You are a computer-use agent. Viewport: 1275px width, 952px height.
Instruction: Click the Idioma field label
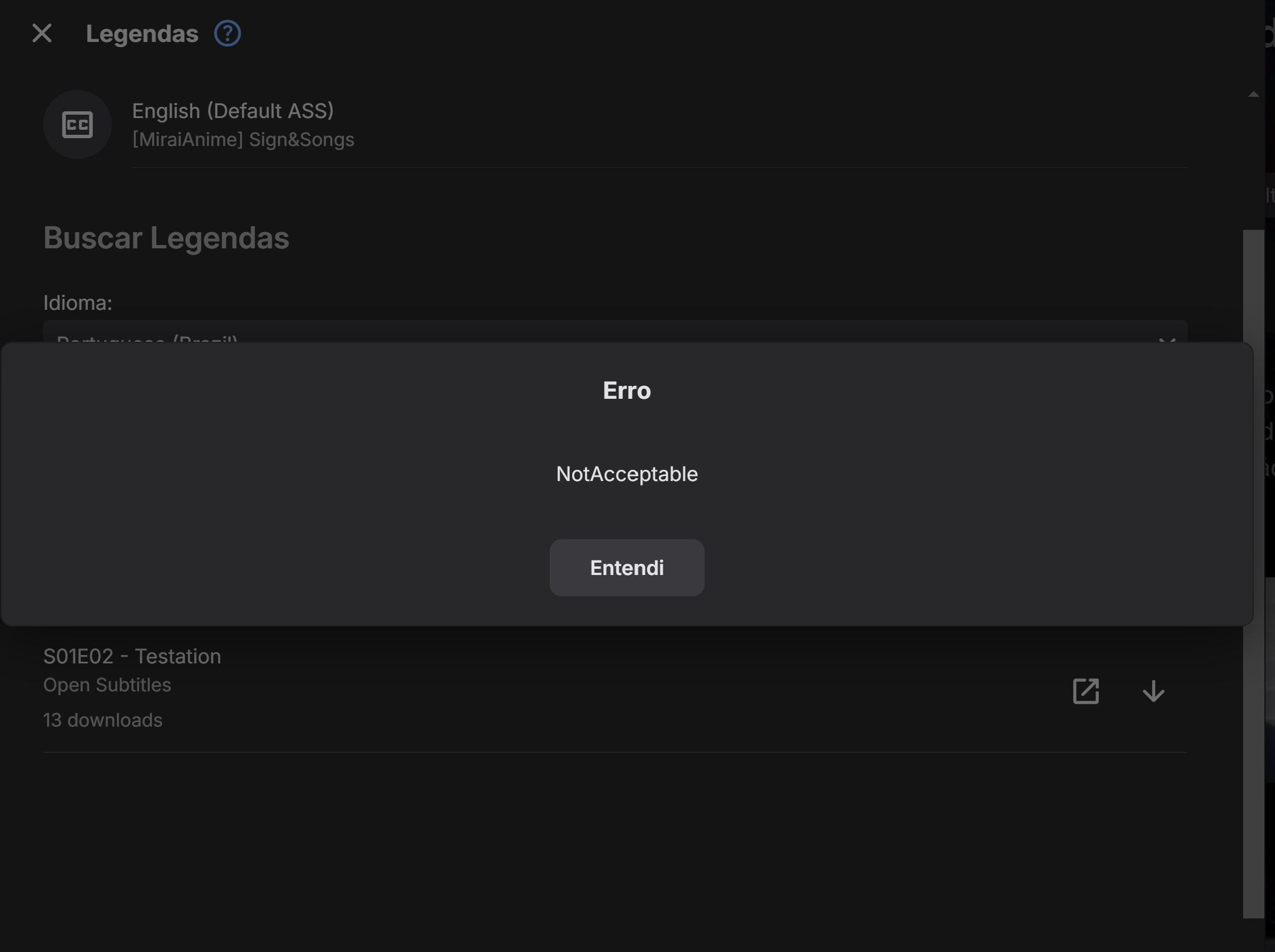click(78, 303)
